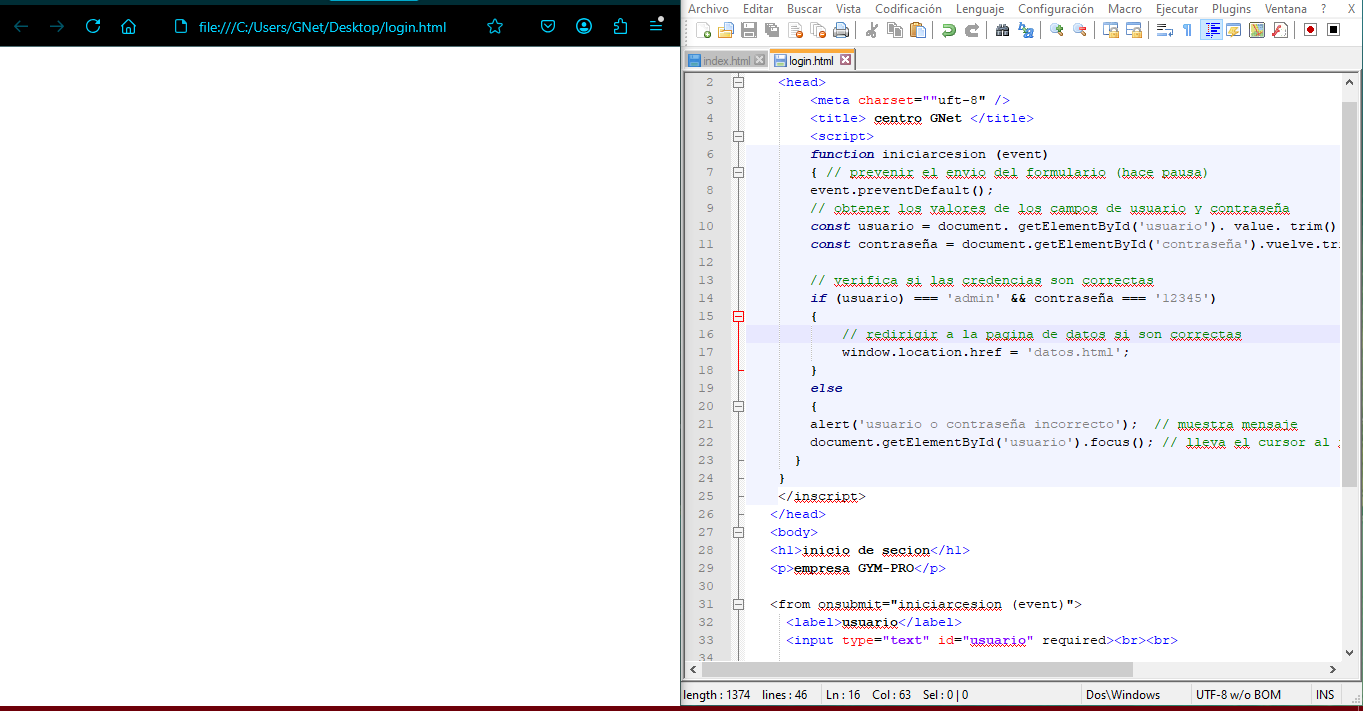Reload the page in the browser
This screenshot has height=711, width=1363.
coord(93,27)
